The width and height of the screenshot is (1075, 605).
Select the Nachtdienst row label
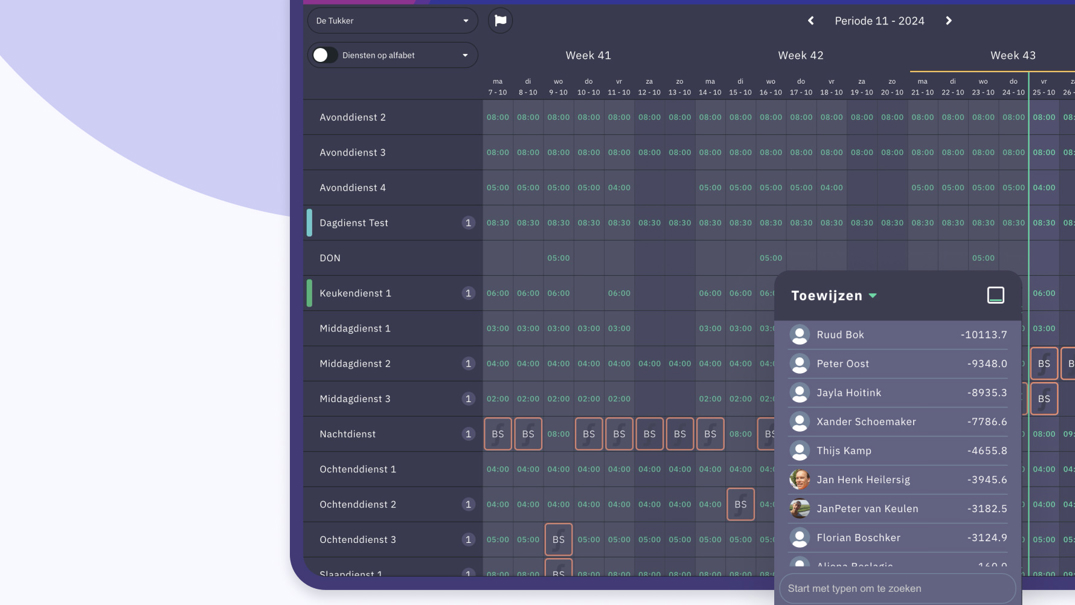[x=348, y=434]
